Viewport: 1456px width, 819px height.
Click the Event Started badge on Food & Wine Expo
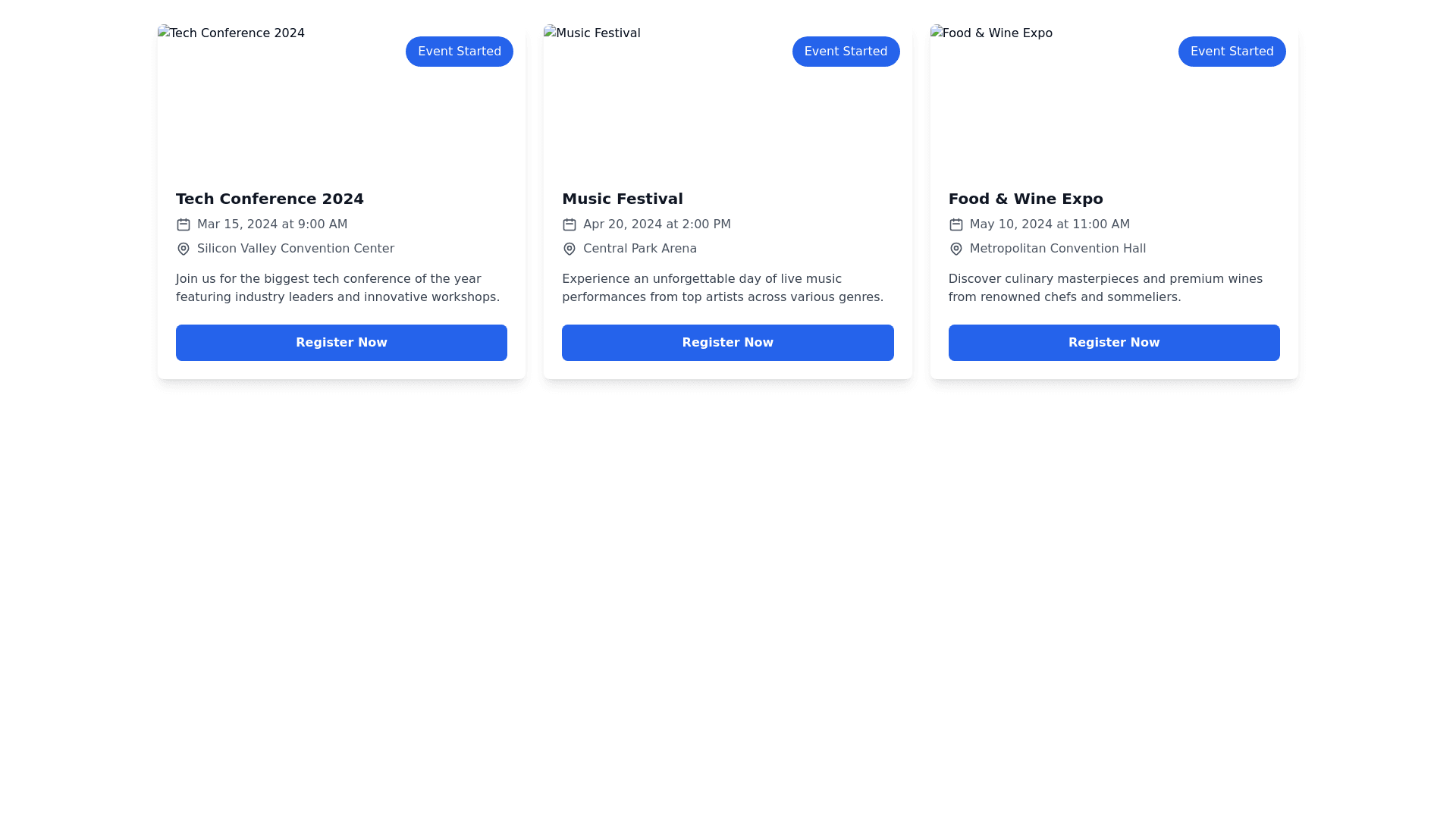click(1232, 52)
